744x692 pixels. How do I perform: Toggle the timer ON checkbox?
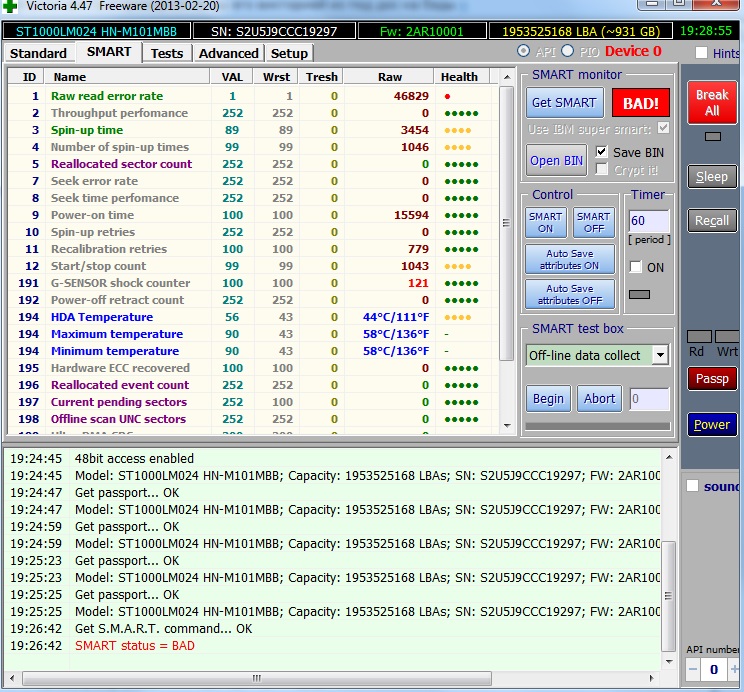point(636,267)
